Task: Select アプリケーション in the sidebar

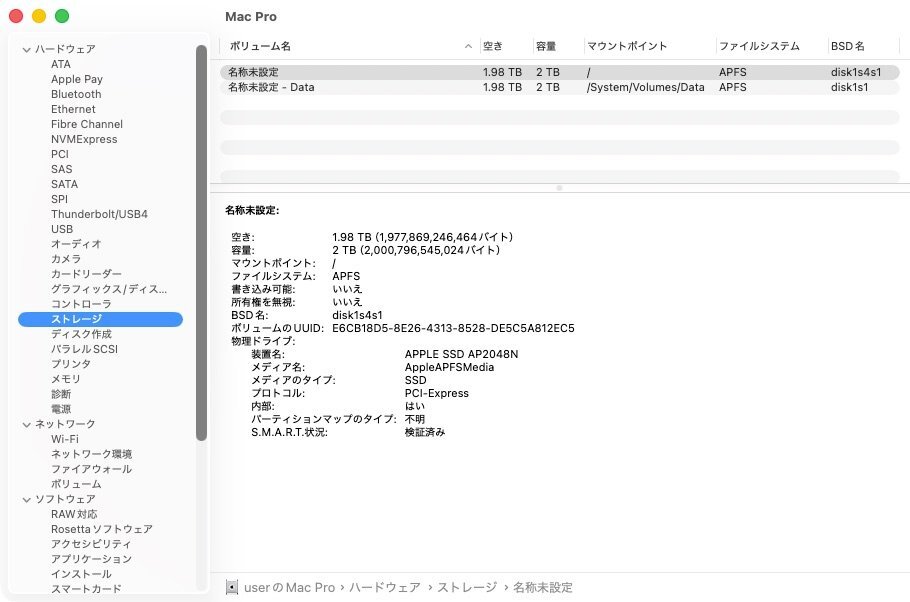Action: [x=91, y=559]
